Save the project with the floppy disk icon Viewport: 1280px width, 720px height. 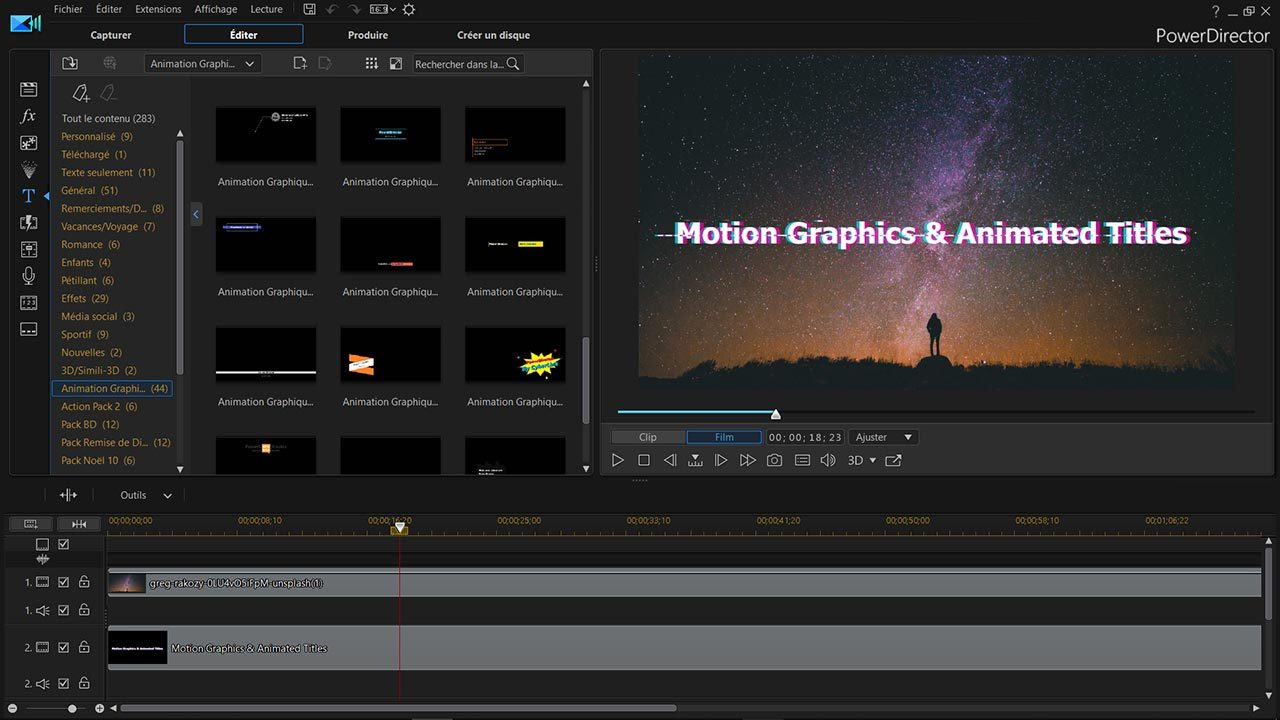(x=309, y=9)
